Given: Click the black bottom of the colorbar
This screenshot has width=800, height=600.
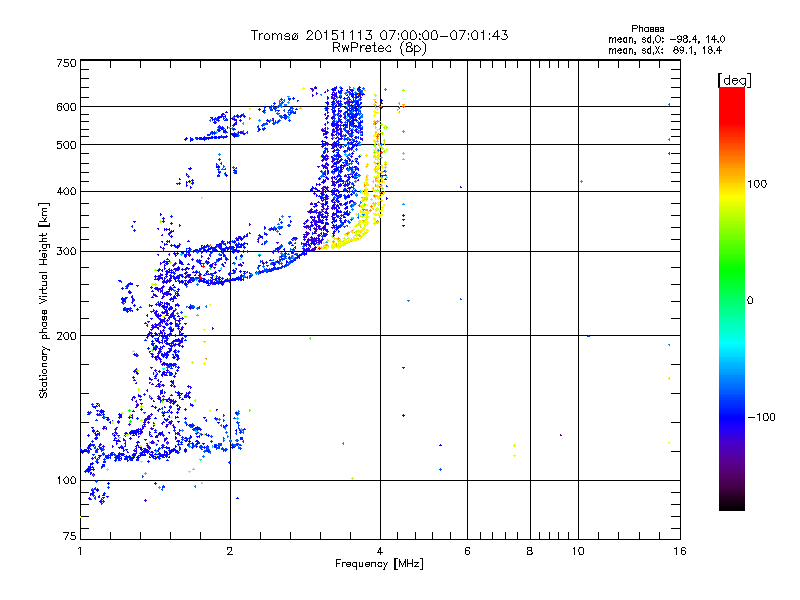Looking at the screenshot, I should [732, 503].
